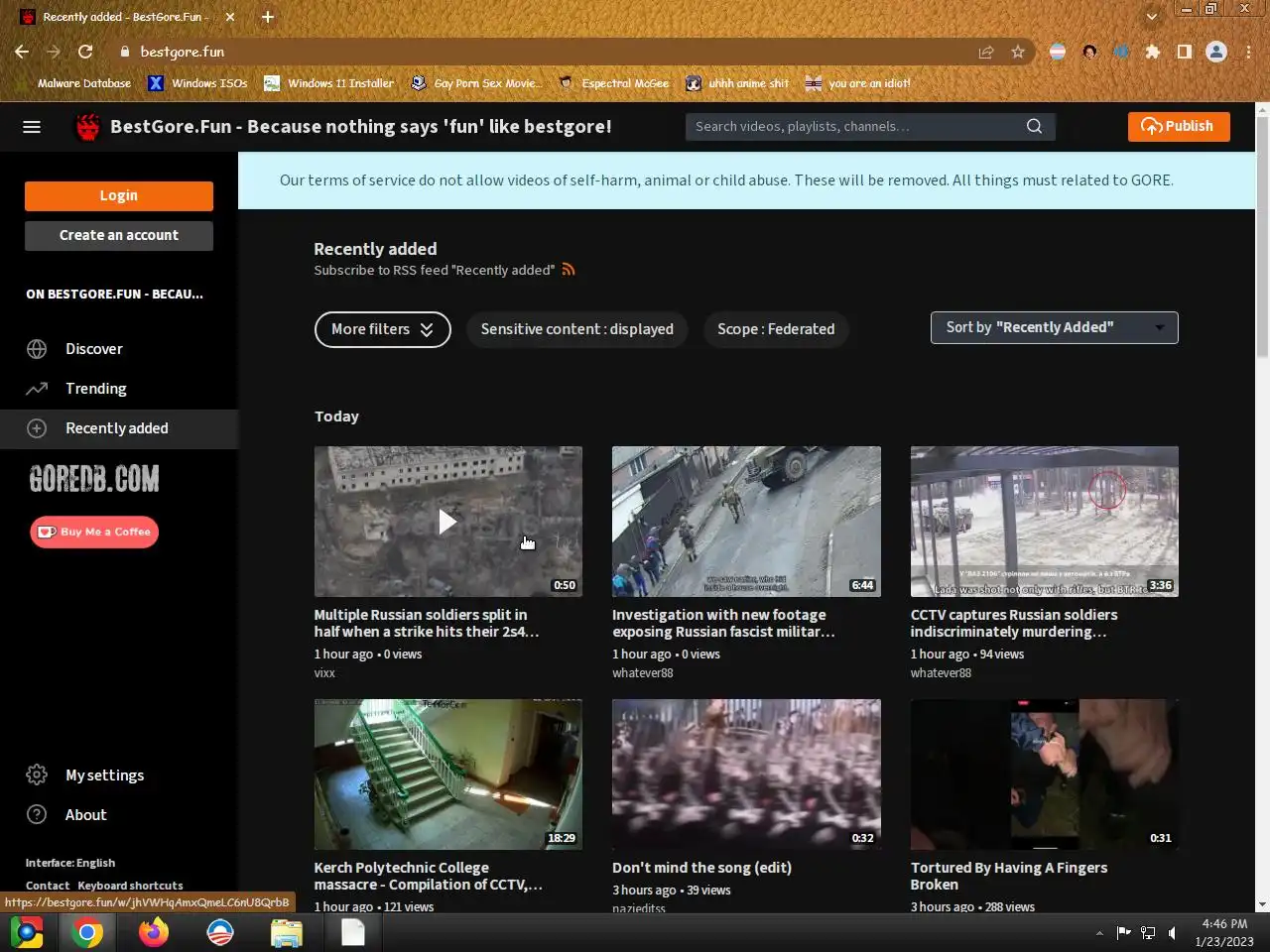This screenshot has height=952, width=1270.
Task: Show hidden tray icons arrow
Action: tap(1099, 933)
